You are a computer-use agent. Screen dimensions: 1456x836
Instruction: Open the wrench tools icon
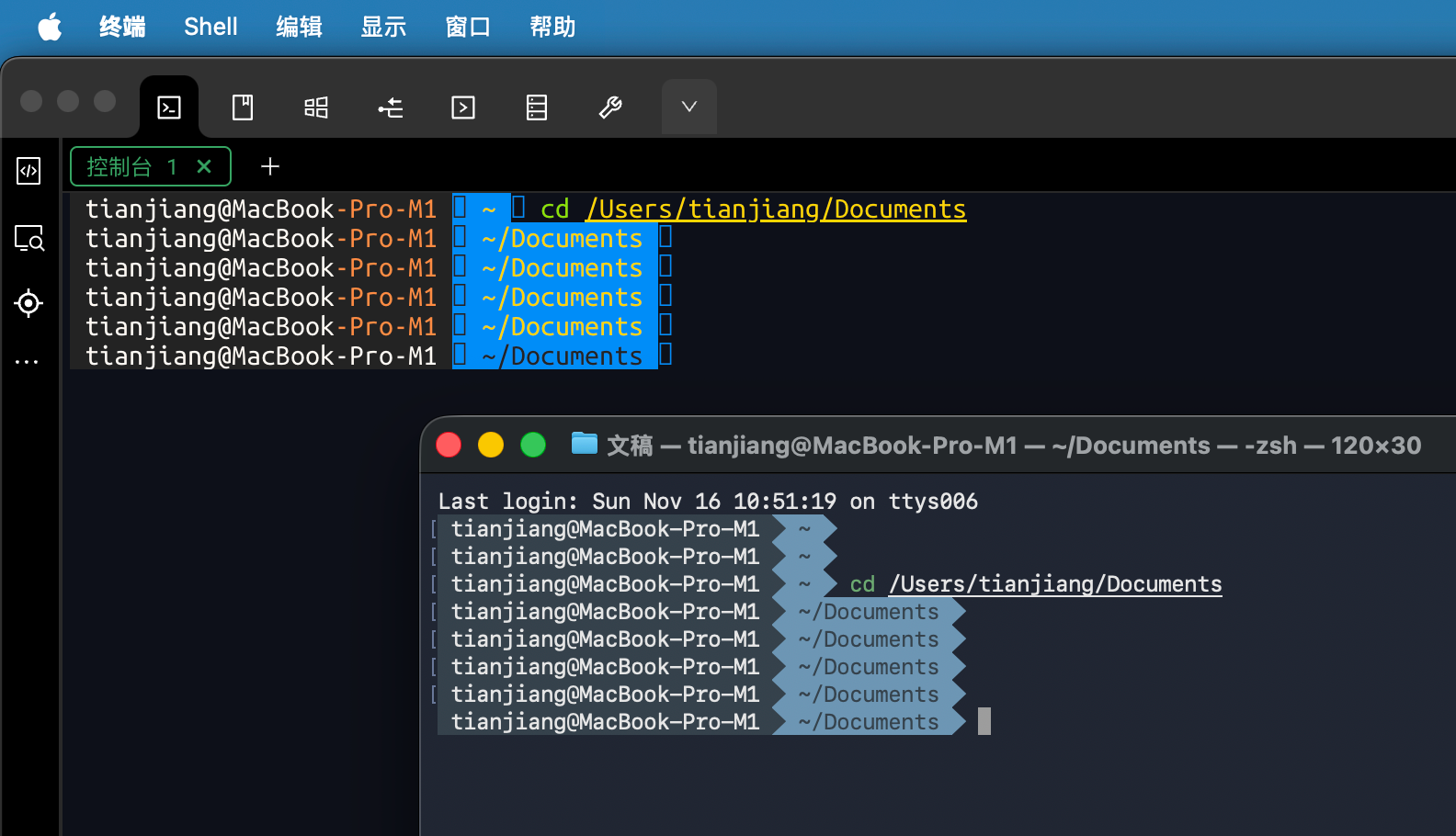tap(610, 107)
